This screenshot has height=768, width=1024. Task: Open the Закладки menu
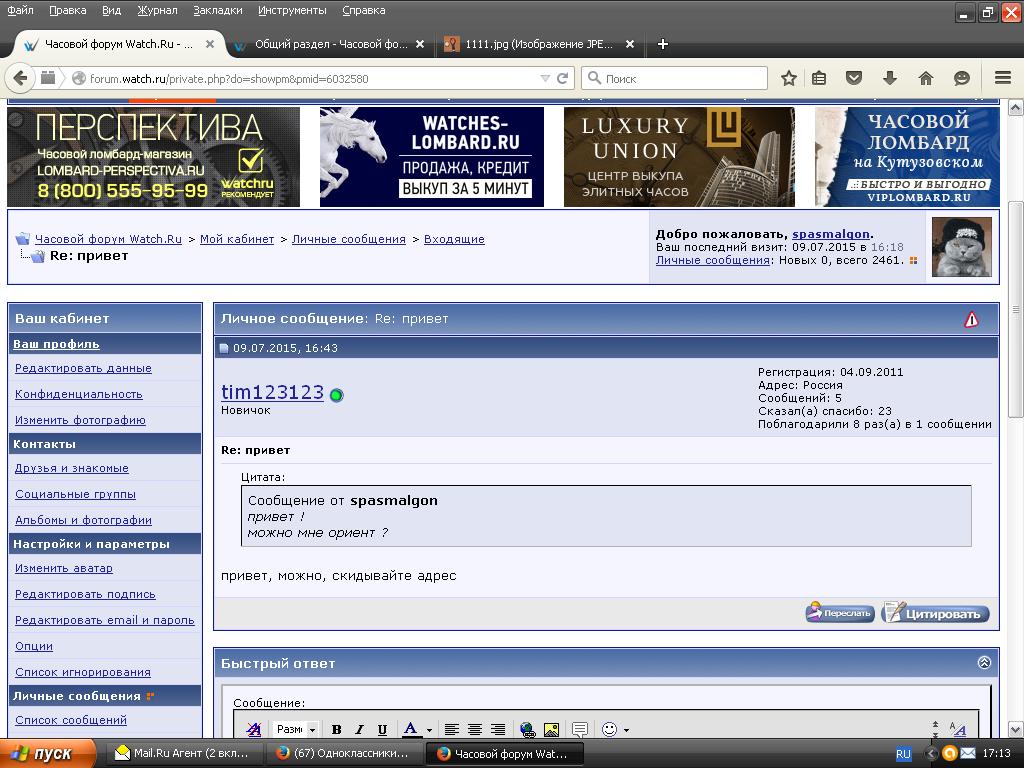pyautogui.click(x=216, y=10)
